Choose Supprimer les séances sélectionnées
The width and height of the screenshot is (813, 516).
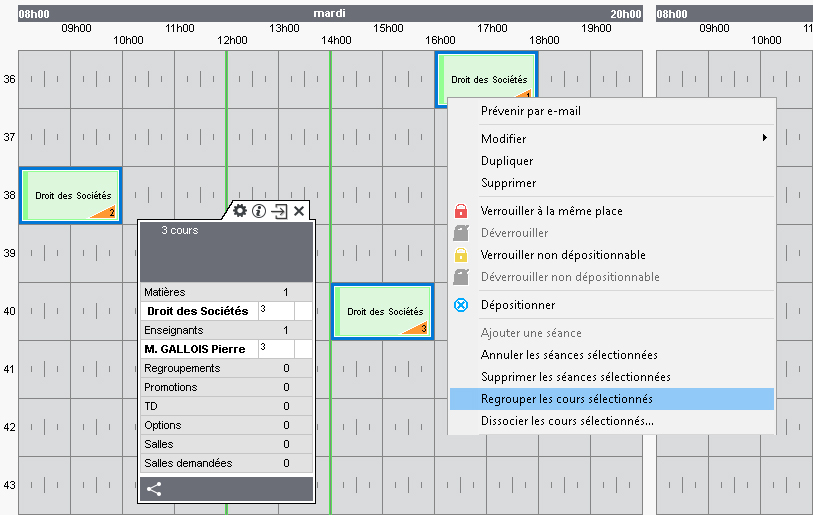coord(612,377)
